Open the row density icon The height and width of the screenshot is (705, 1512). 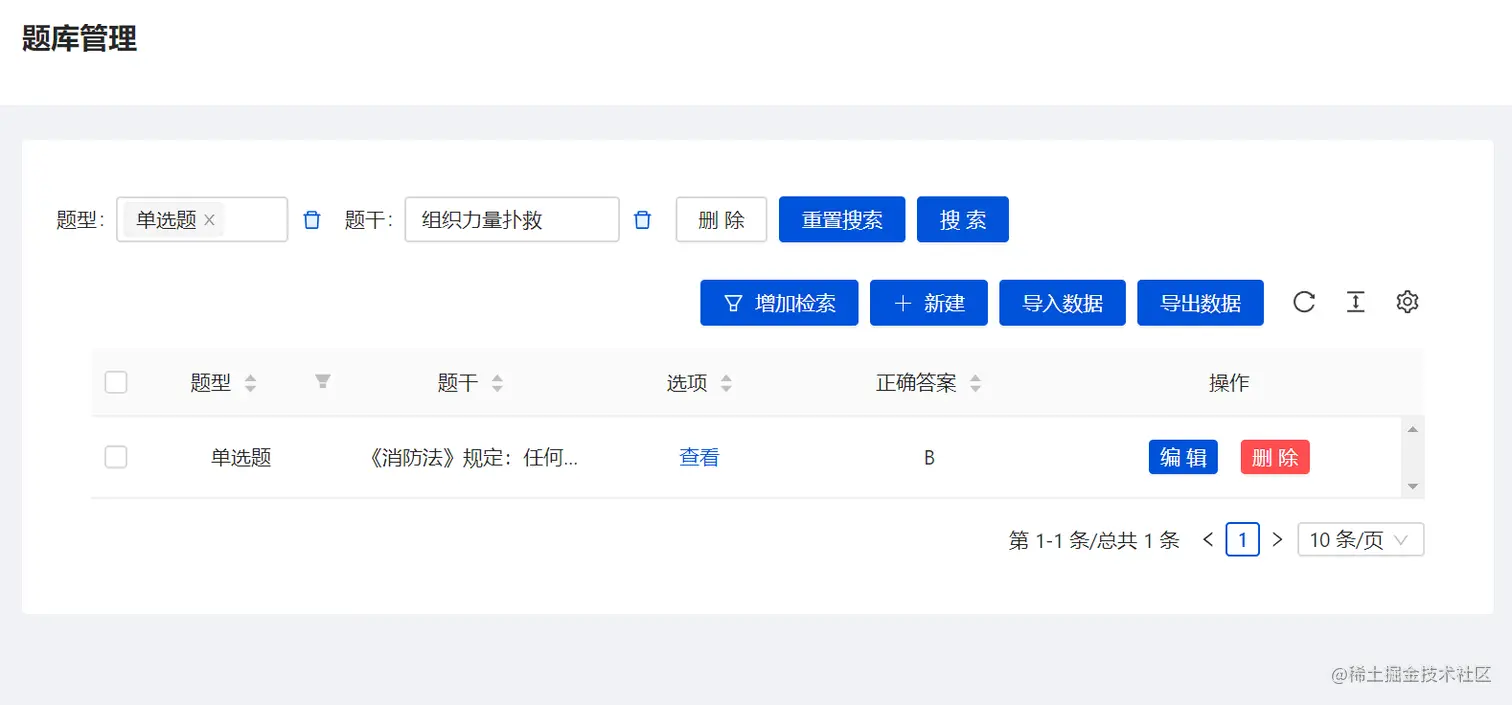[x=1356, y=302]
